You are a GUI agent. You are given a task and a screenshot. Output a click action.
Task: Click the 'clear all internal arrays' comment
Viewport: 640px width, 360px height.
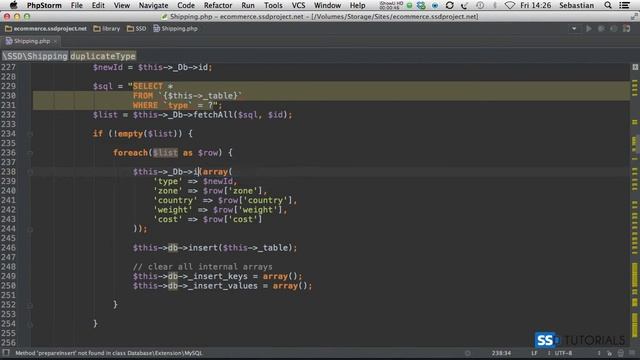click(x=202, y=267)
